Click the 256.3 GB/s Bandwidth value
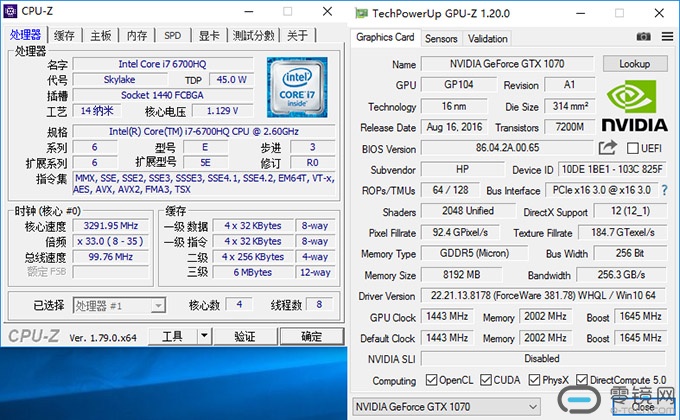The image size is (680, 420). (621, 275)
